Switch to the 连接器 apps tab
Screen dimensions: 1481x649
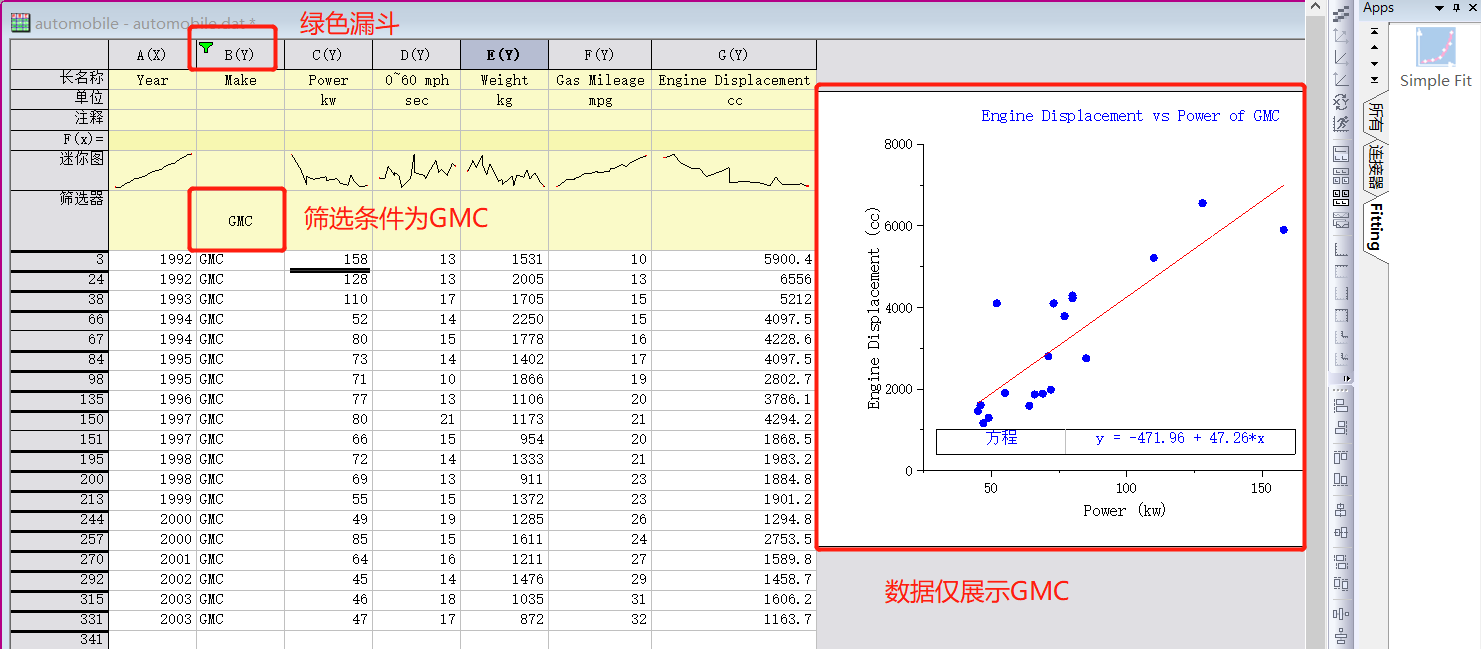coord(1375,167)
